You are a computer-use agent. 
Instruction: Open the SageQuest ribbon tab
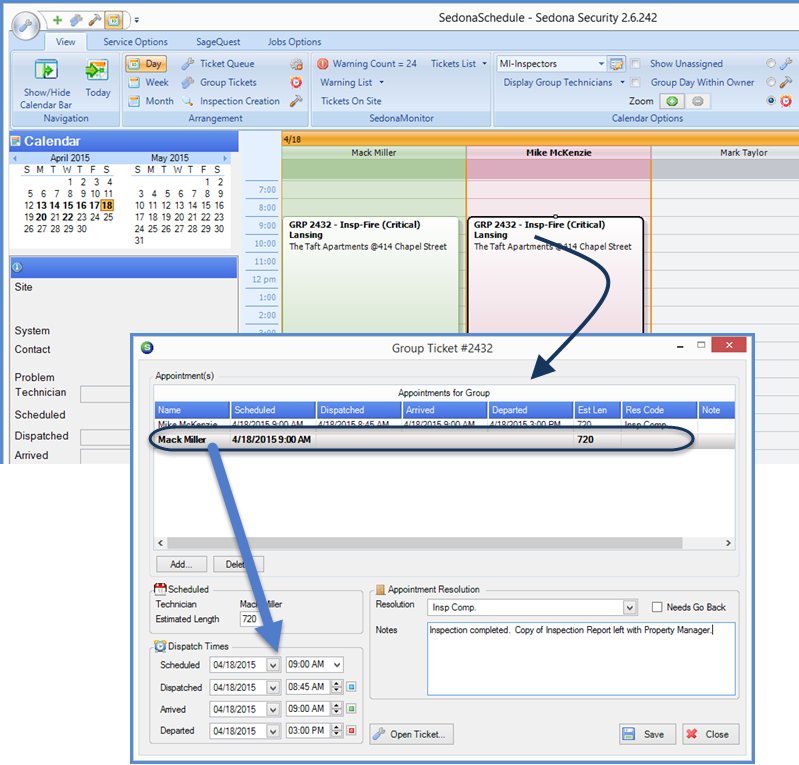tap(218, 42)
